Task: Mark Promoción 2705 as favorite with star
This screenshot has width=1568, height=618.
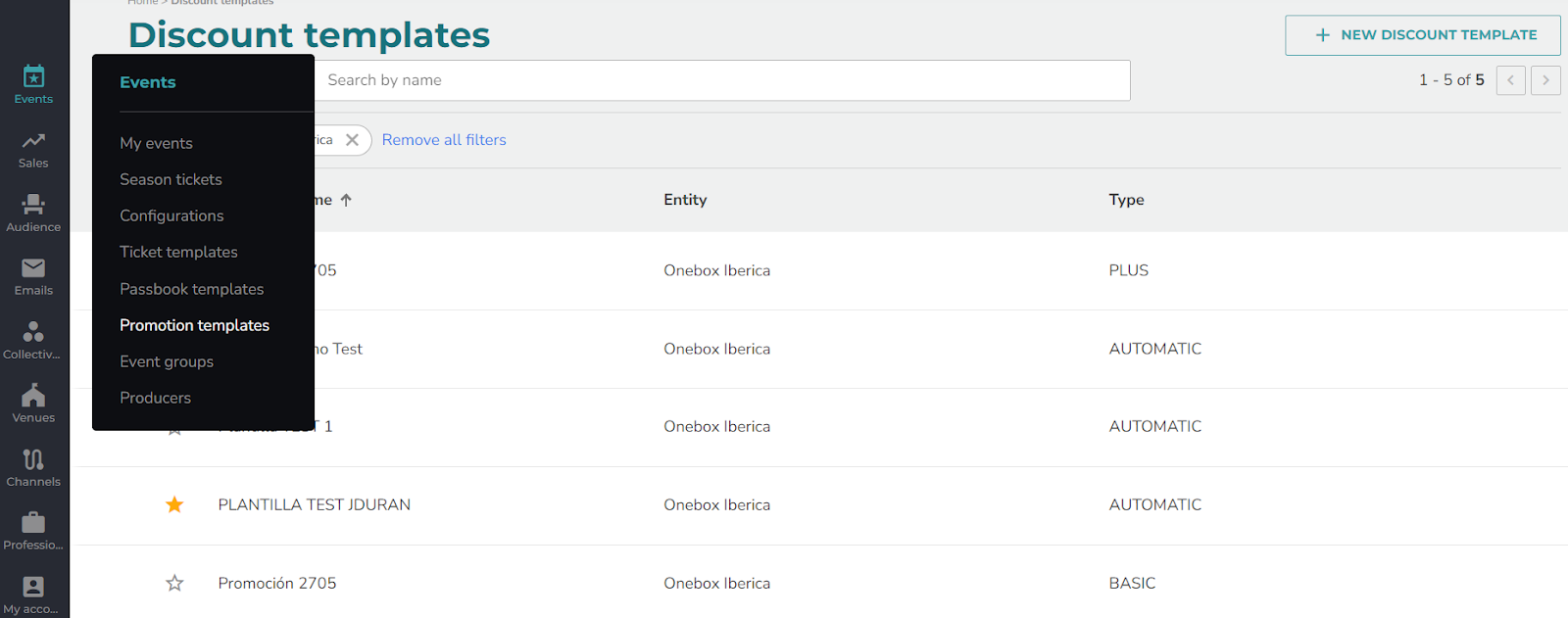Action: pos(174,583)
